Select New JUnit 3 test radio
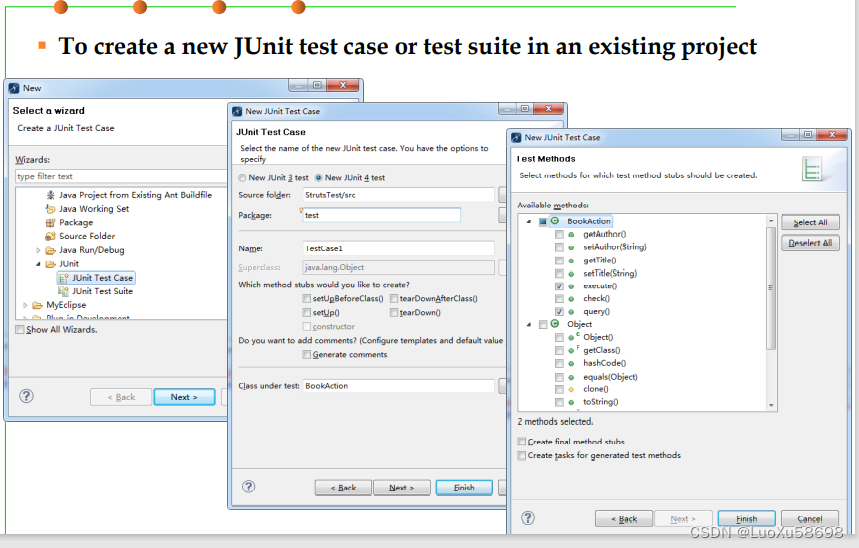The image size is (859, 548). (x=242, y=178)
